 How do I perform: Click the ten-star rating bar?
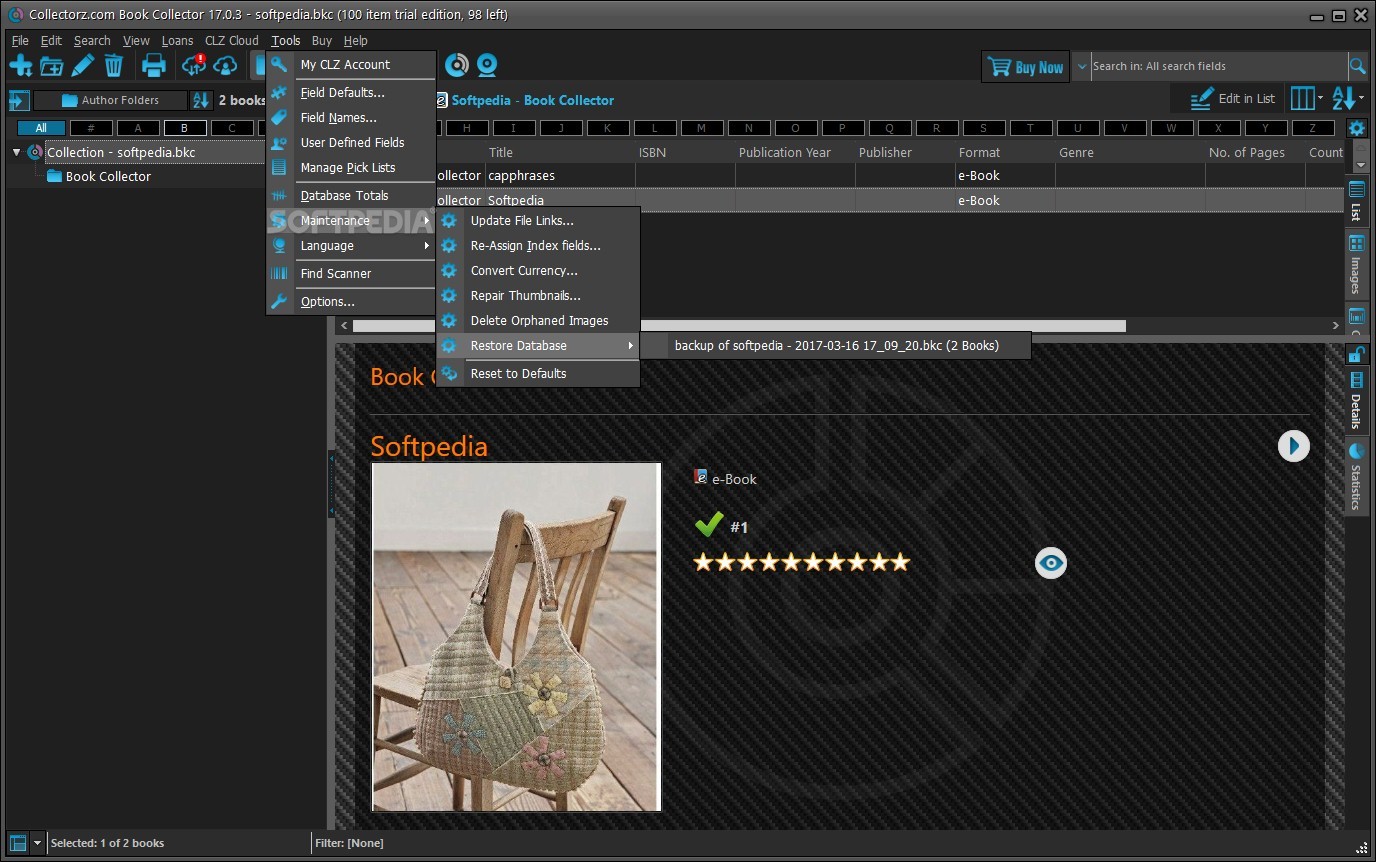[802, 562]
